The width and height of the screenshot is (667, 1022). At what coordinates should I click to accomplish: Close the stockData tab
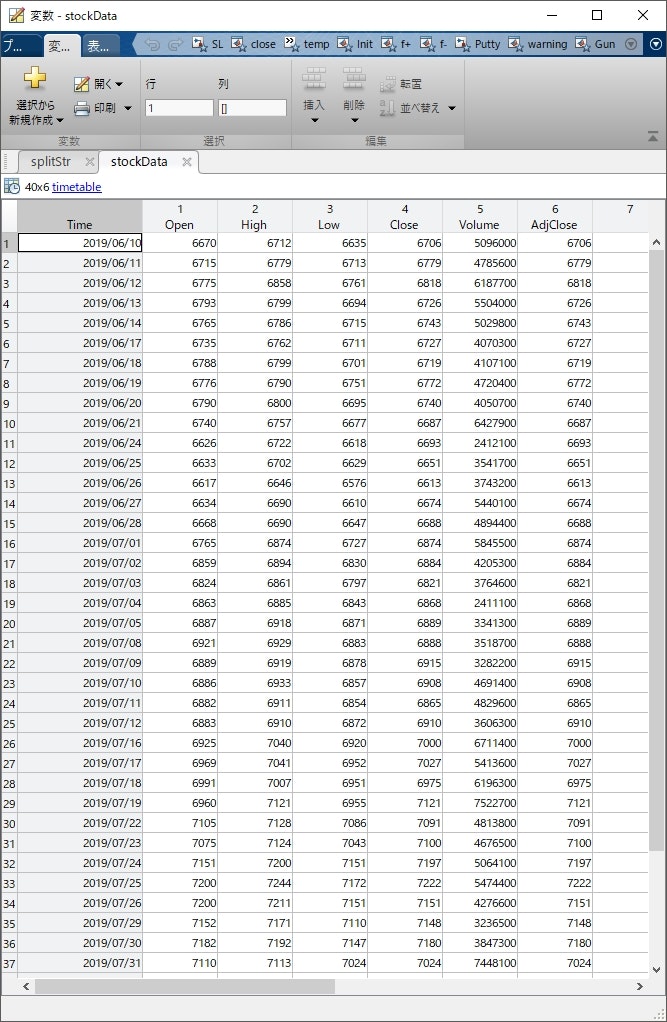(x=186, y=162)
